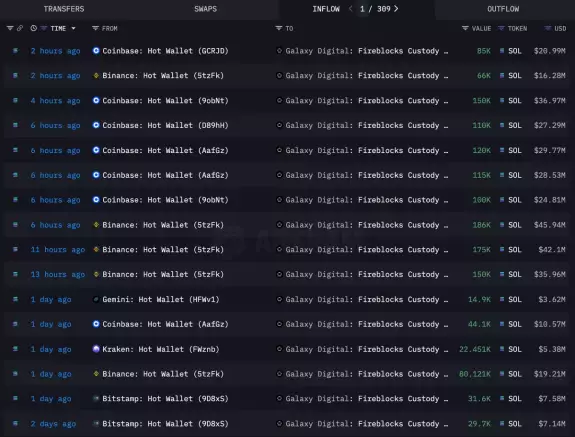
Task: Open the TOKEN column filter icon
Action: pos(501,28)
